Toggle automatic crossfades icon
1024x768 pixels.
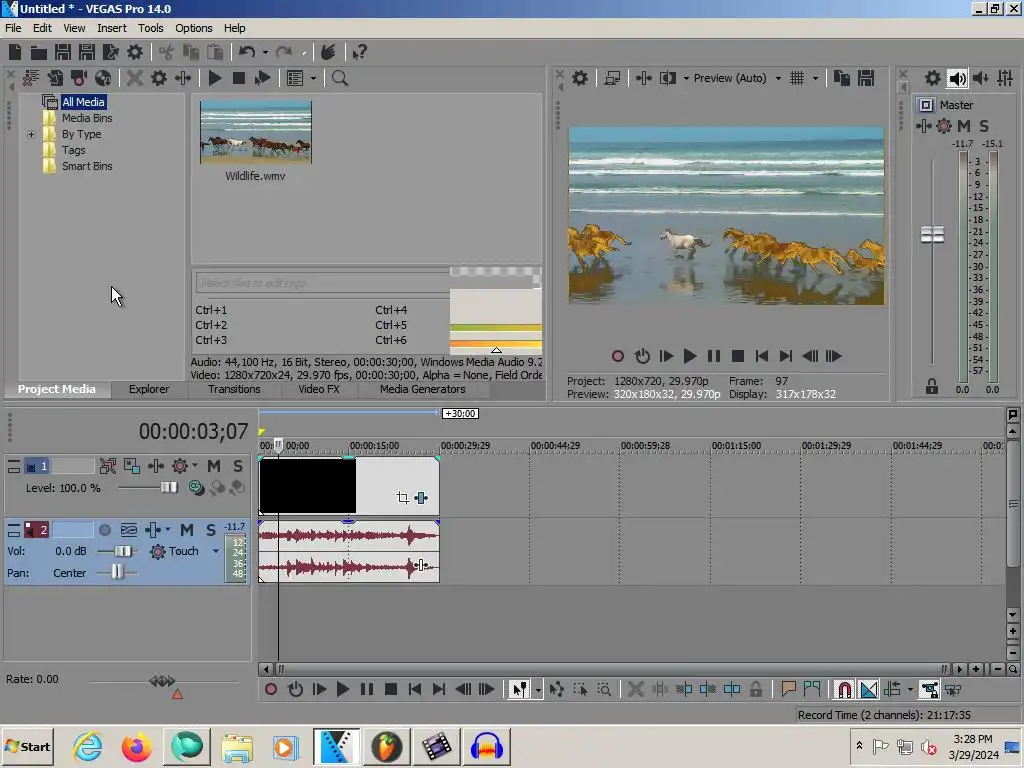click(x=869, y=689)
